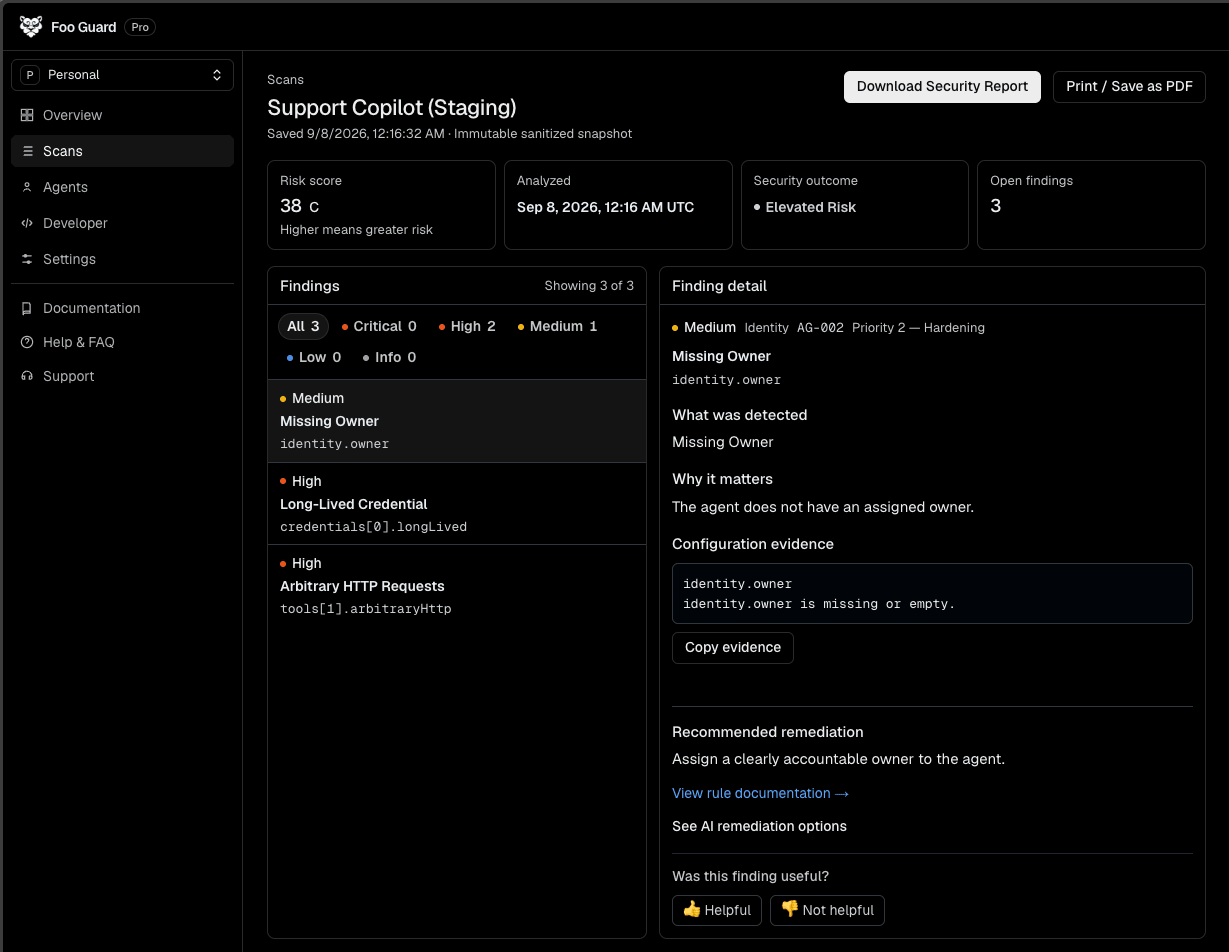Filter findings by High severity
Image resolution: width=1229 pixels, height=952 pixels.
(467, 326)
